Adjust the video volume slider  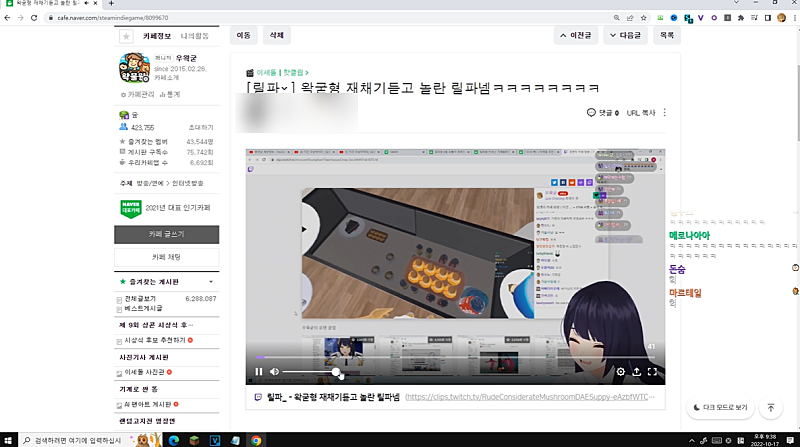(x=309, y=372)
